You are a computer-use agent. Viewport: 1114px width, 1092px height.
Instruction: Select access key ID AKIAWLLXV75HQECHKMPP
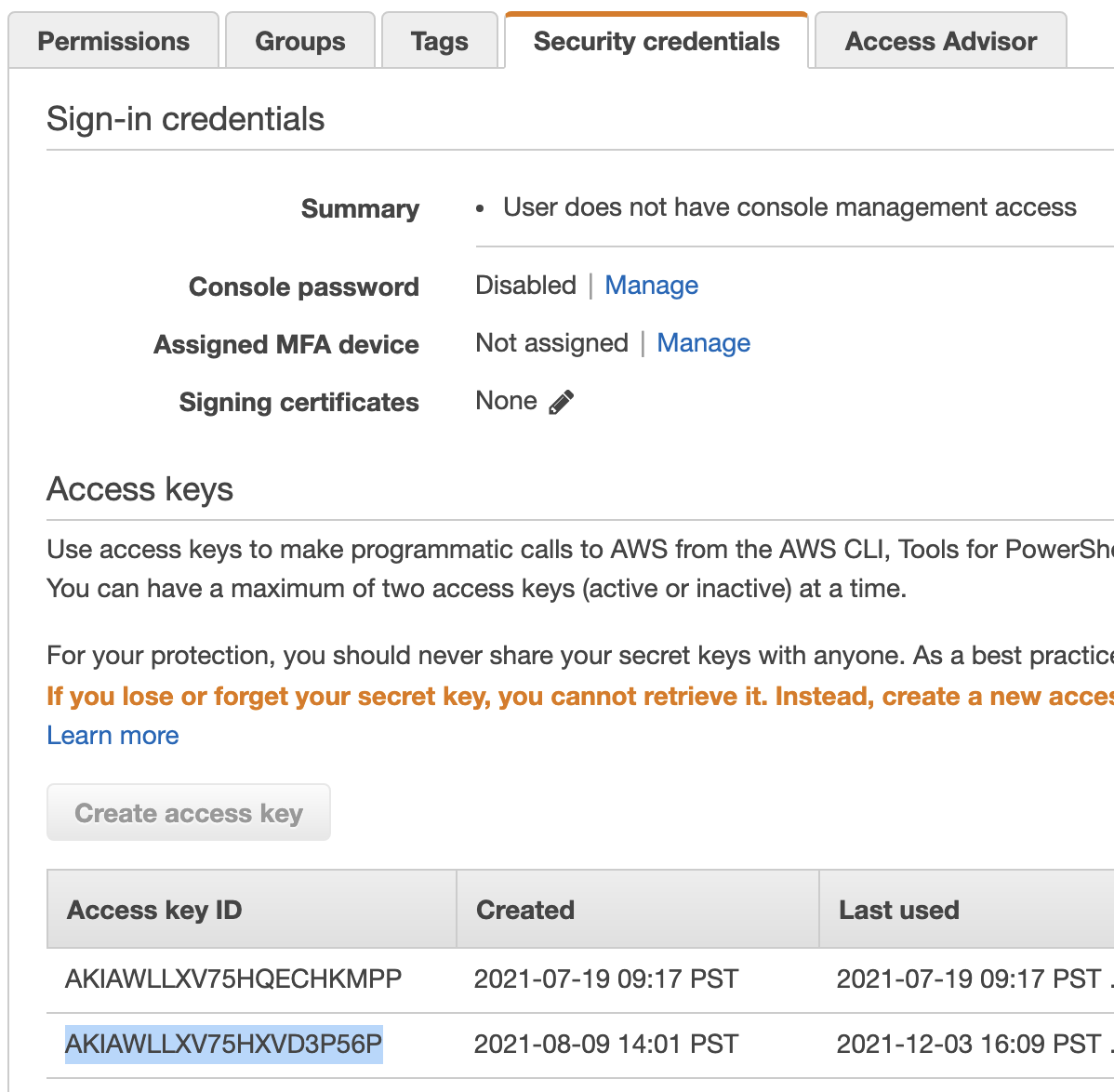(x=233, y=979)
